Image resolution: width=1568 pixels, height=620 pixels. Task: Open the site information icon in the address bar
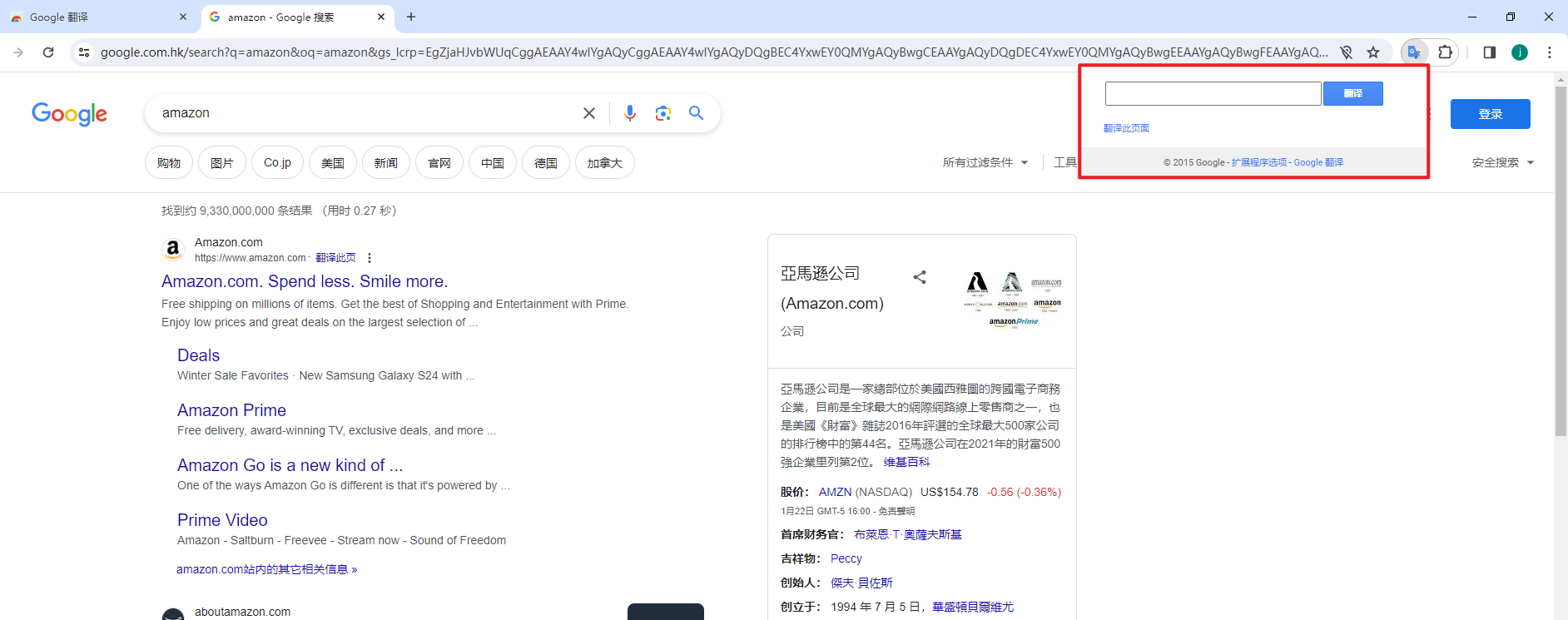84,52
